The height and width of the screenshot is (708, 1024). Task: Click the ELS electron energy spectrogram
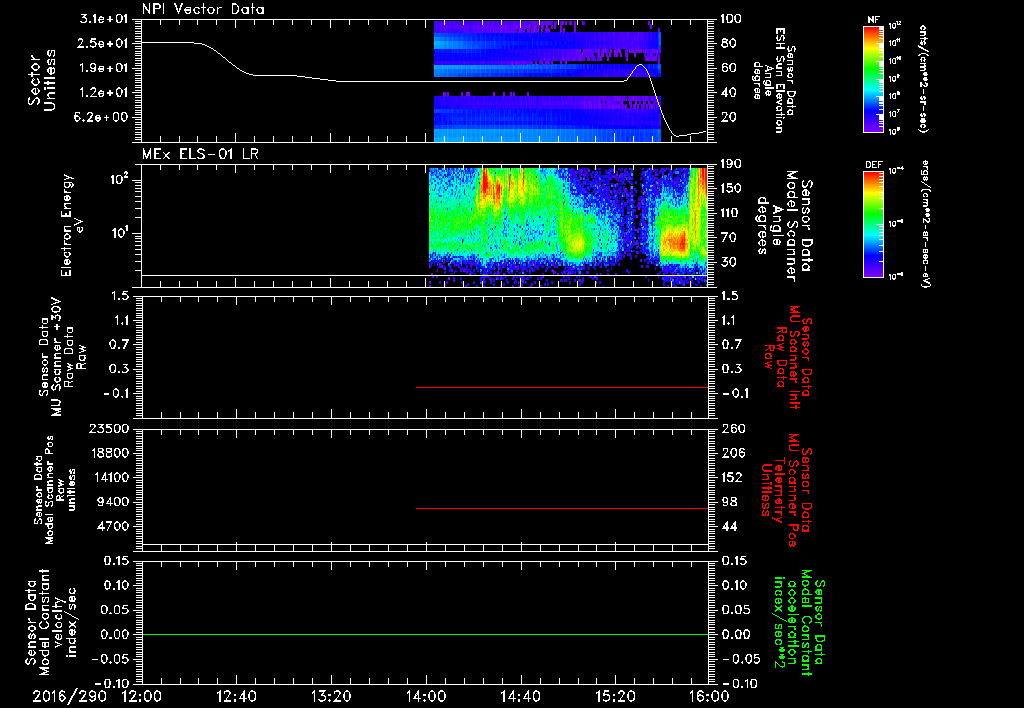[x=568, y=227]
